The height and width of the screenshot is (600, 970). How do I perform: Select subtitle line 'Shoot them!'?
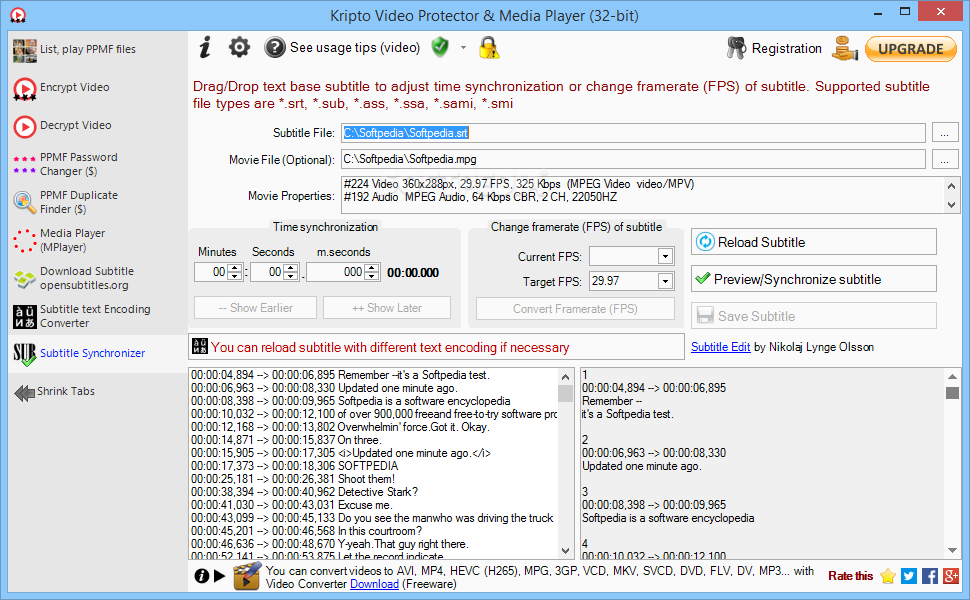point(374,479)
